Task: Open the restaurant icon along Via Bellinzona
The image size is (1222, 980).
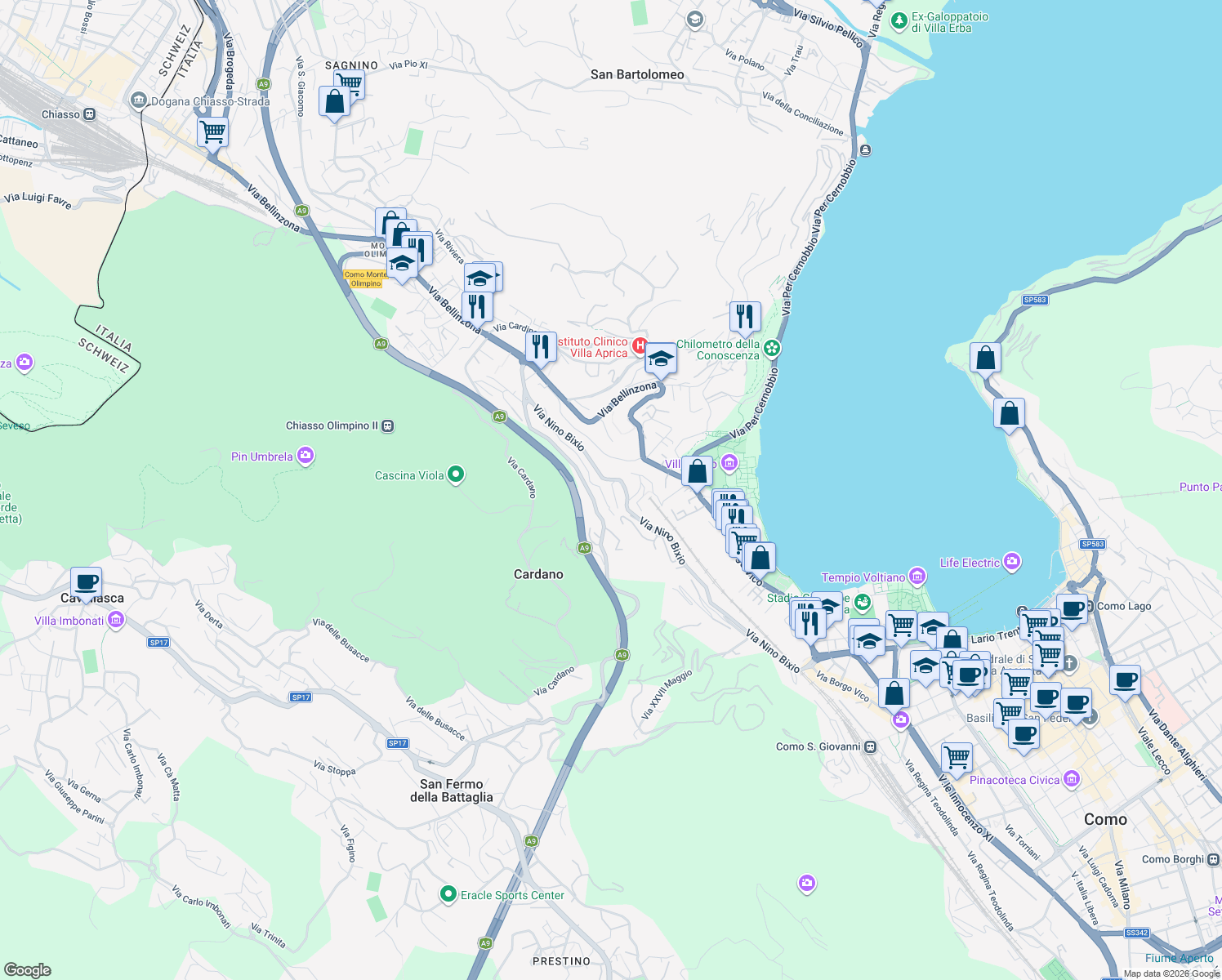Action: pyautogui.click(x=477, y=304)
